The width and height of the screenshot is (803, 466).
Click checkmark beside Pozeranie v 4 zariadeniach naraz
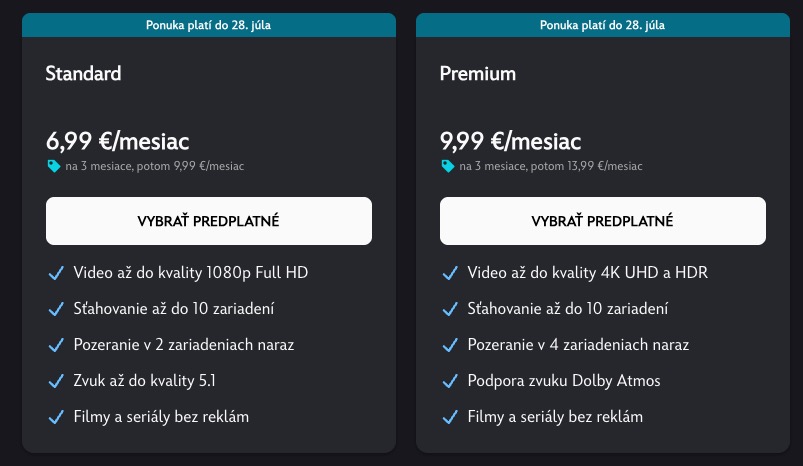[x=450, y=345]
